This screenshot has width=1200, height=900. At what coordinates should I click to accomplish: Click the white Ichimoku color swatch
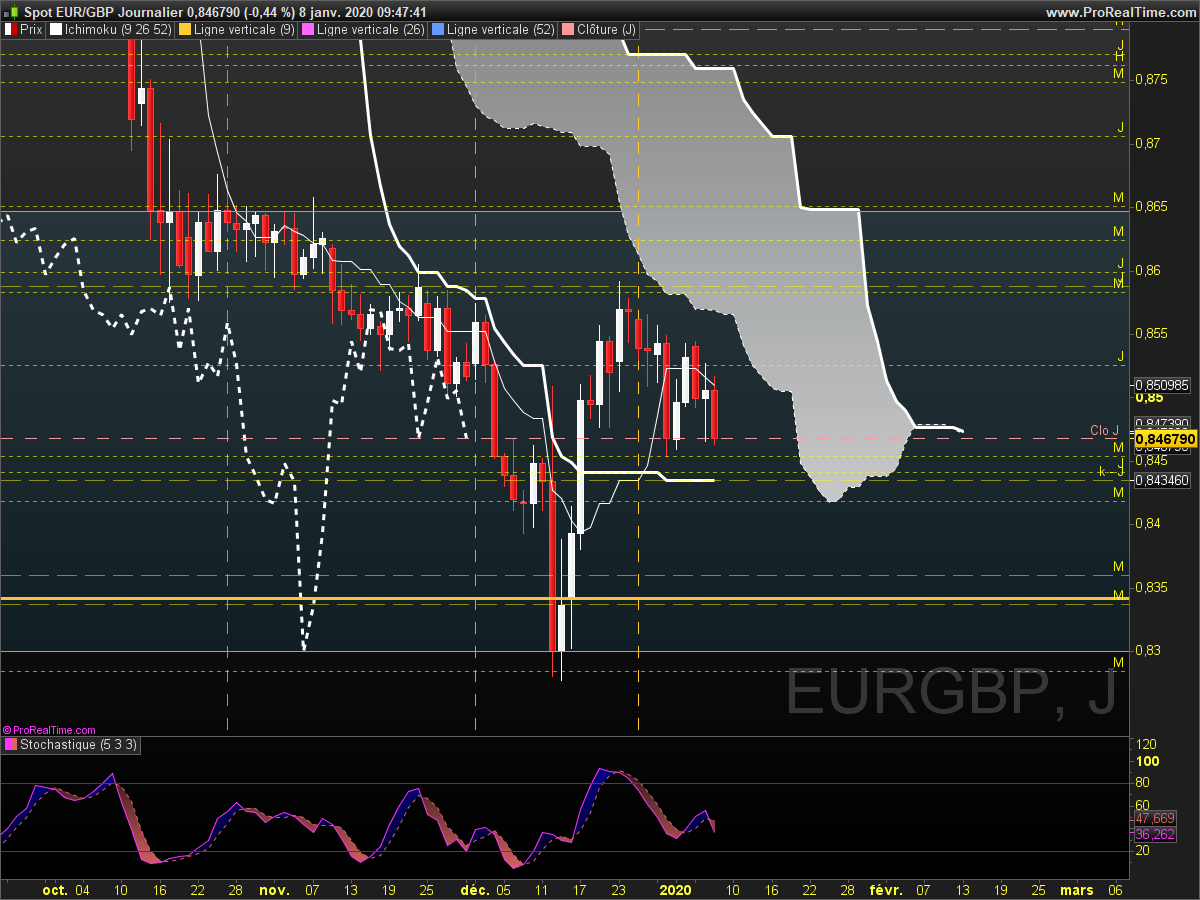(x=56, y=30)
